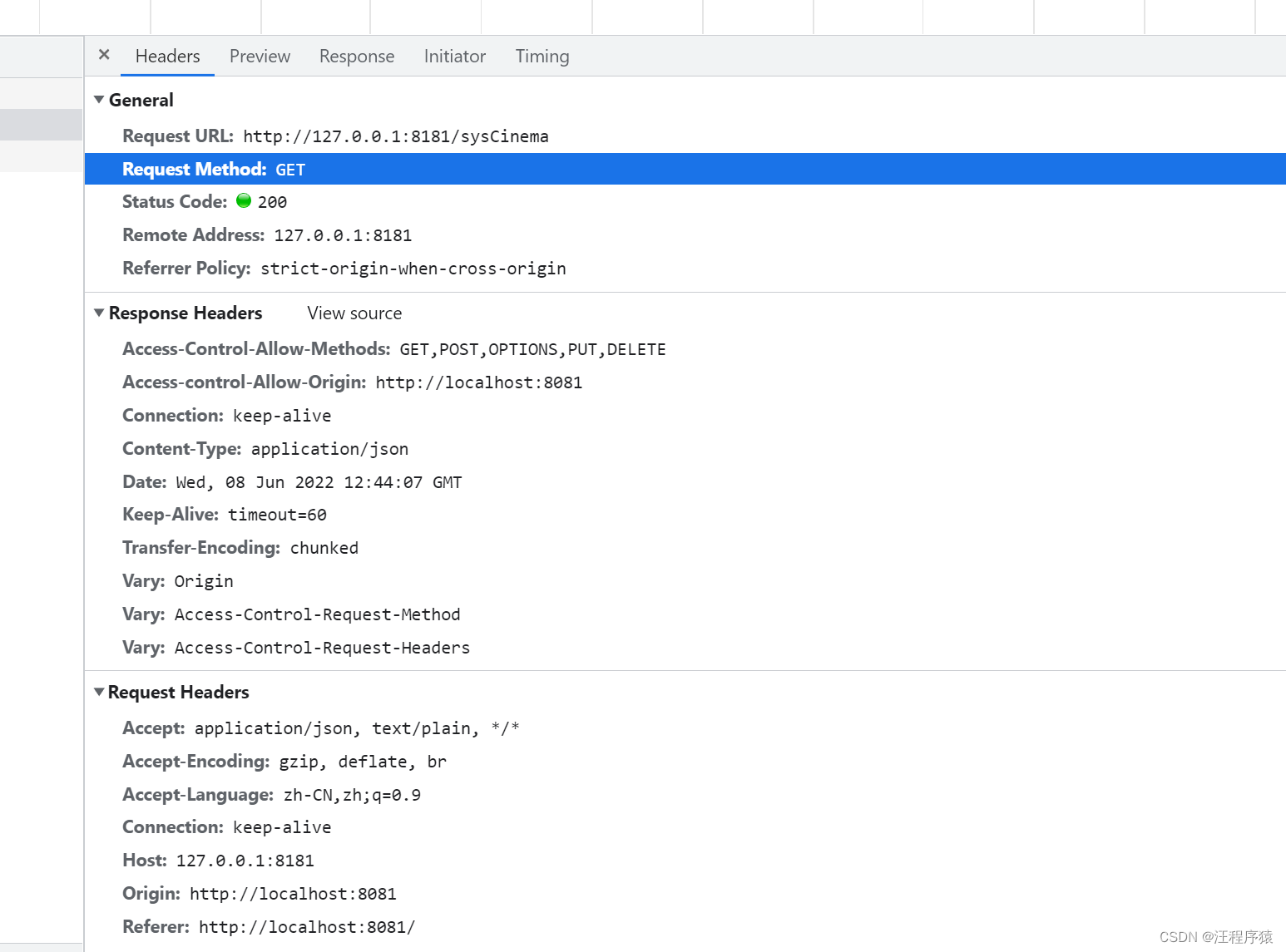Collapse the Request Headers section

click(x=99, y=692)
